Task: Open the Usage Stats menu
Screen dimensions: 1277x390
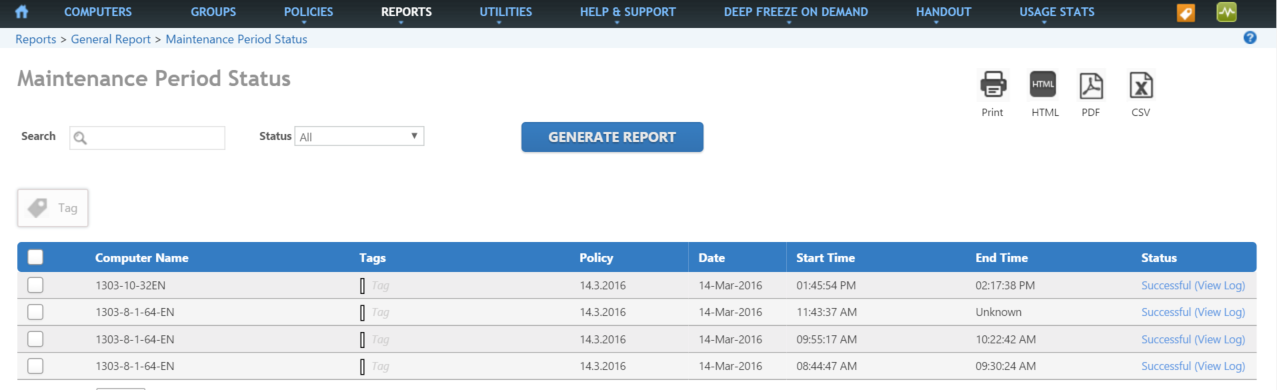Action: 1057,12
